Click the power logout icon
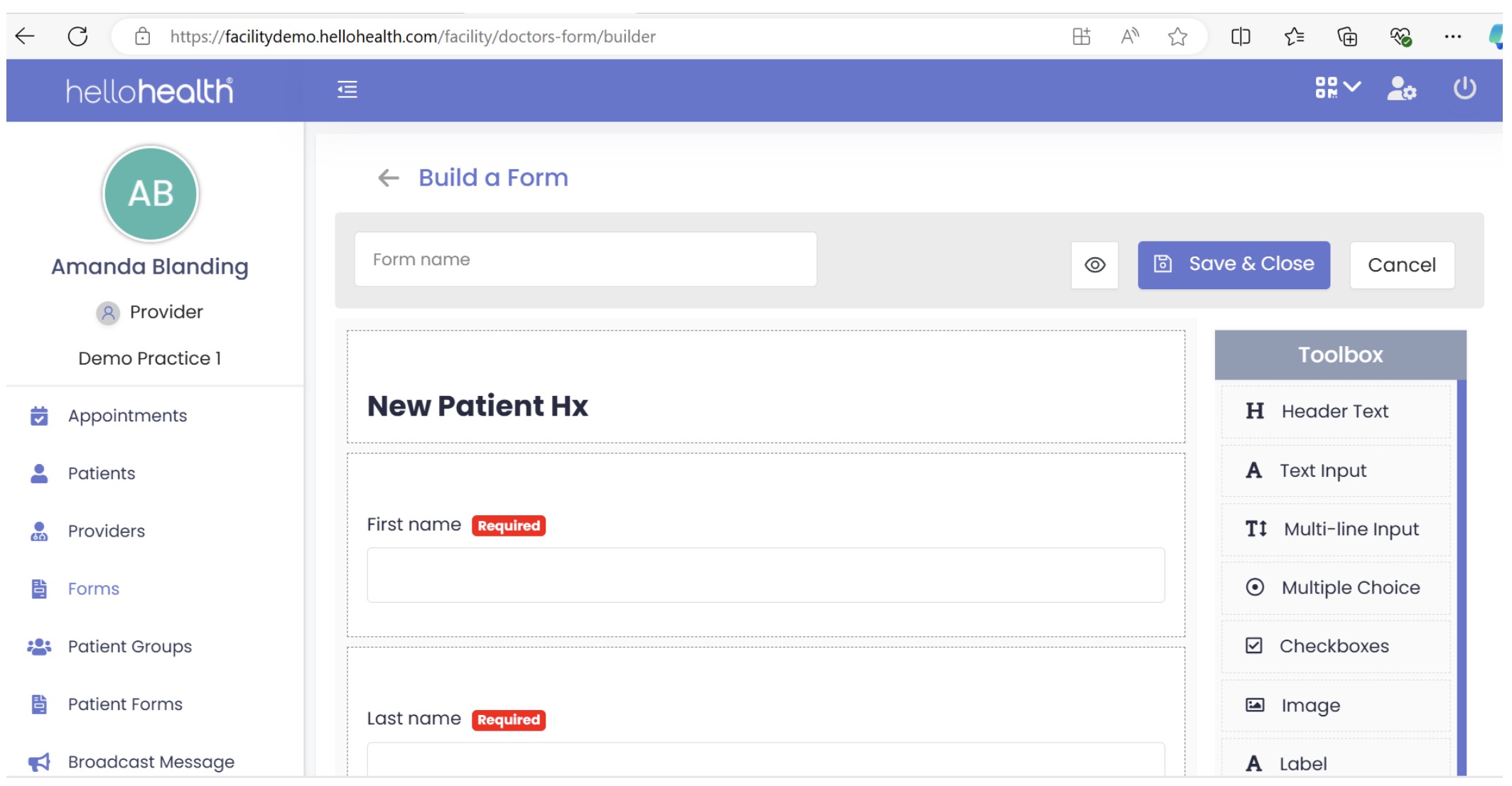Viewport: 1512px width, 786px height. [1464, 88]
